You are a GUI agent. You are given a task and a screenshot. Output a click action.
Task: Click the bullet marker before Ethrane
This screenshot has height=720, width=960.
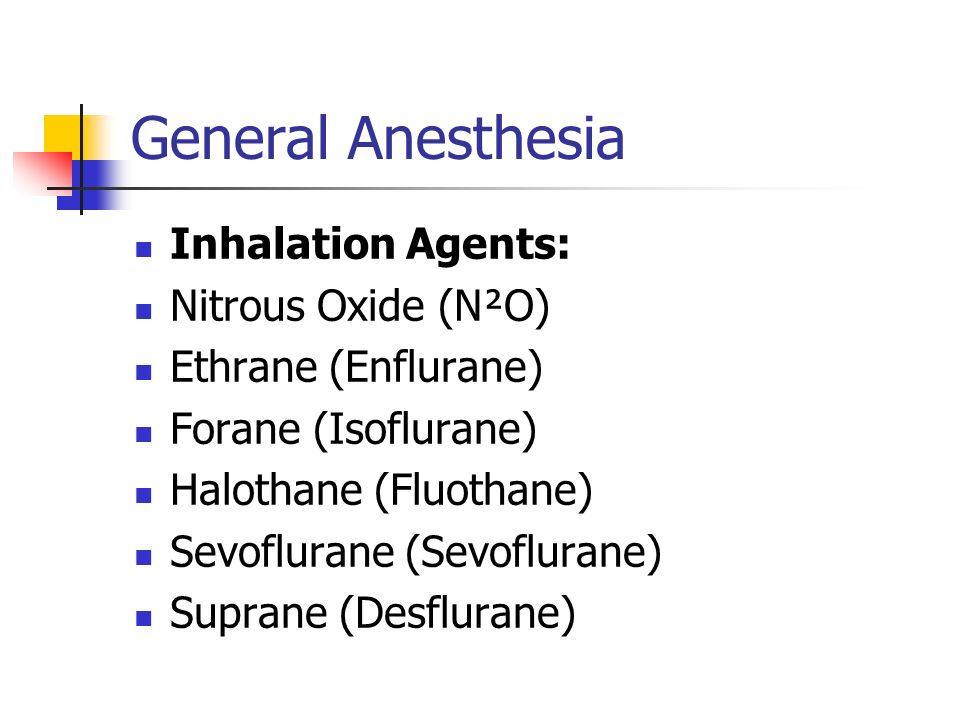click(144, 372)
